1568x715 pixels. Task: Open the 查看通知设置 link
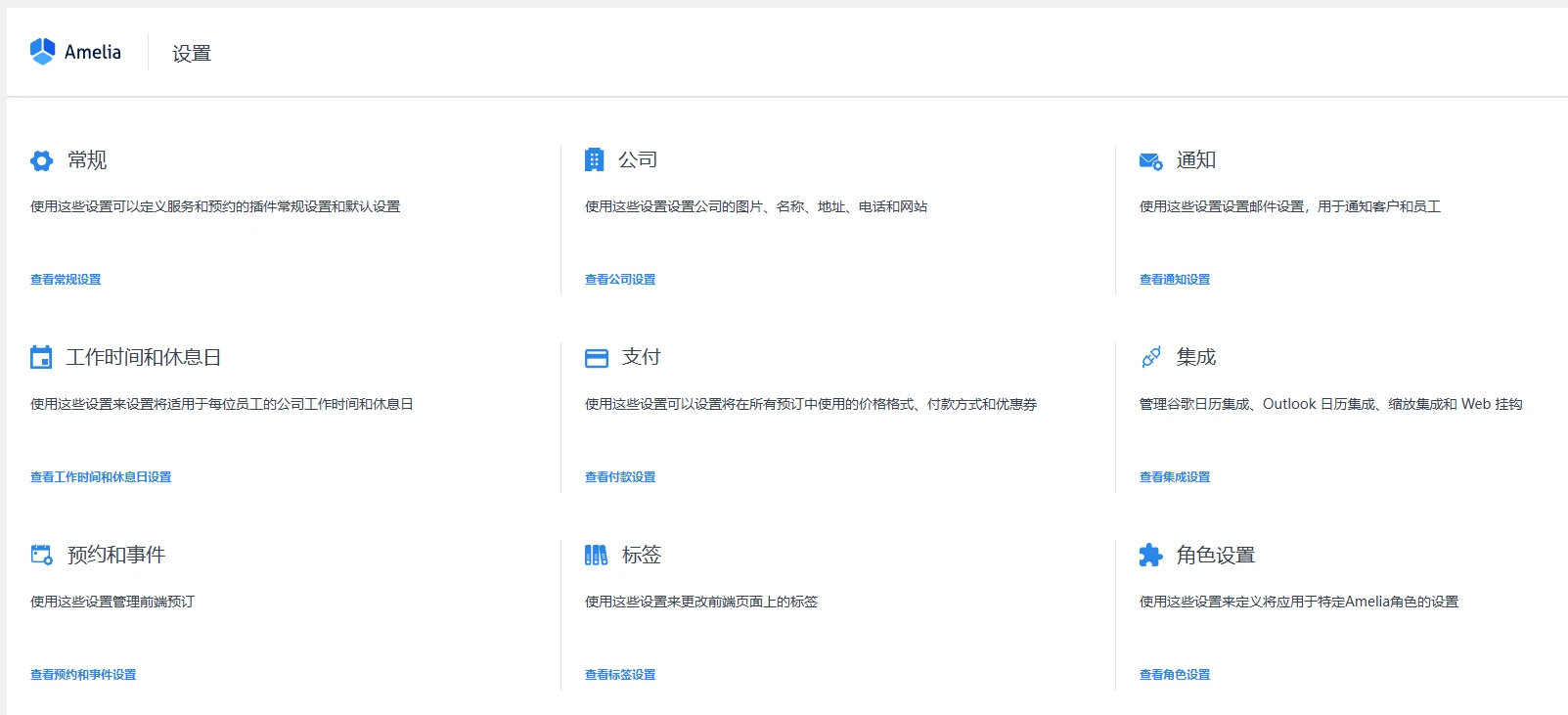tap(1175, 280)
